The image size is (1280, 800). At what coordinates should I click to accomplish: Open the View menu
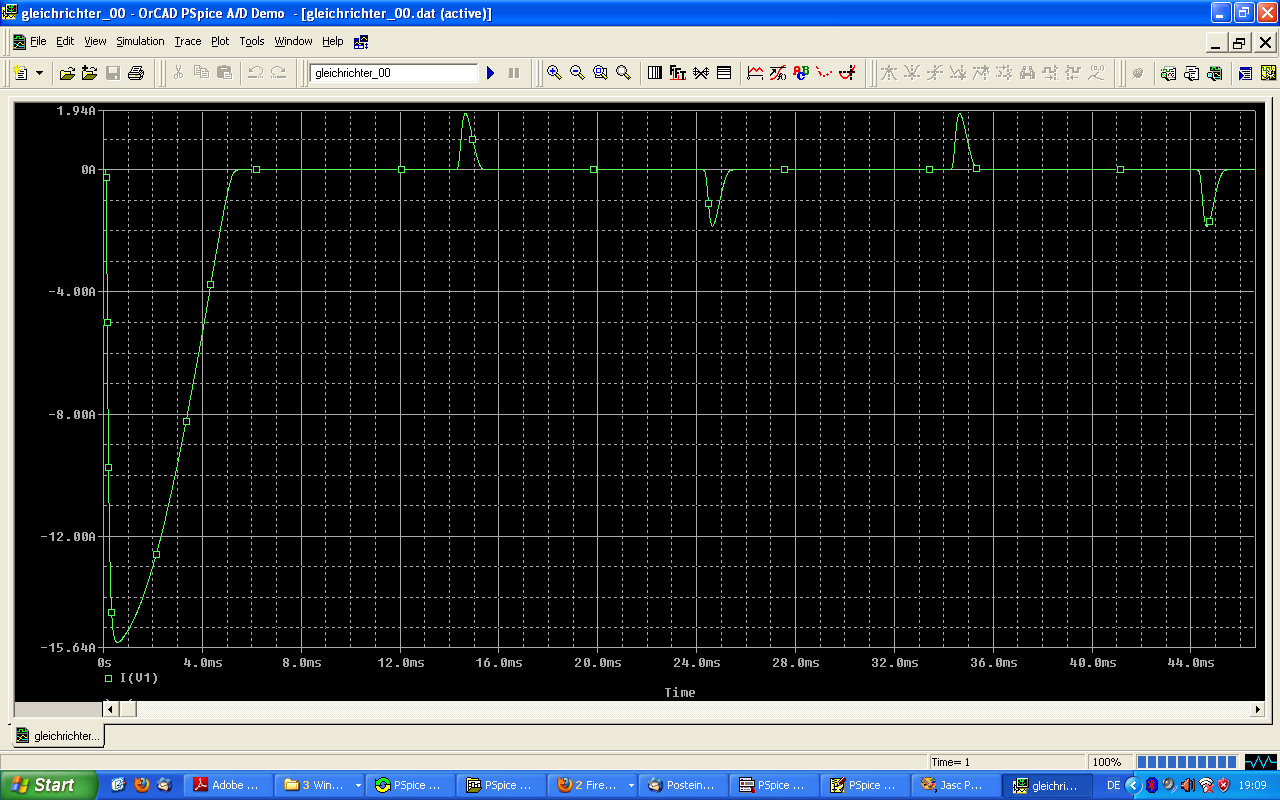click(95, 42)
